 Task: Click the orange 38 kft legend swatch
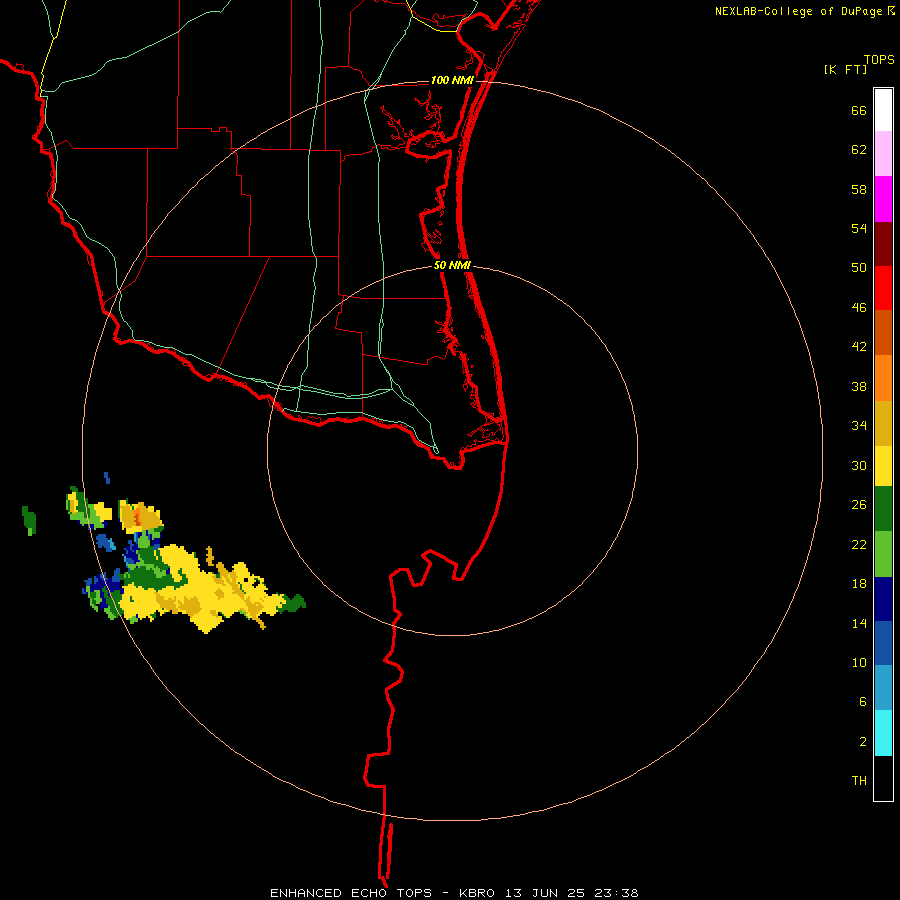pyautogui.click(x=883, y=378)
